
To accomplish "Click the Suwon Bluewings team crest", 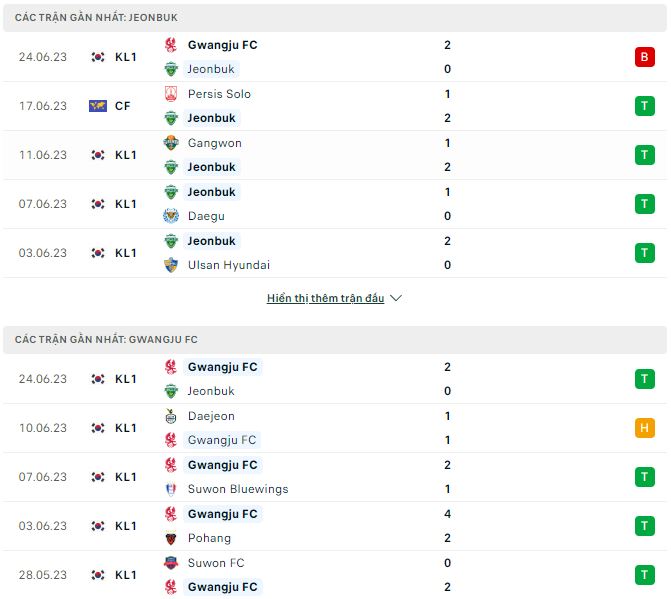I will [x=170, y=489].
